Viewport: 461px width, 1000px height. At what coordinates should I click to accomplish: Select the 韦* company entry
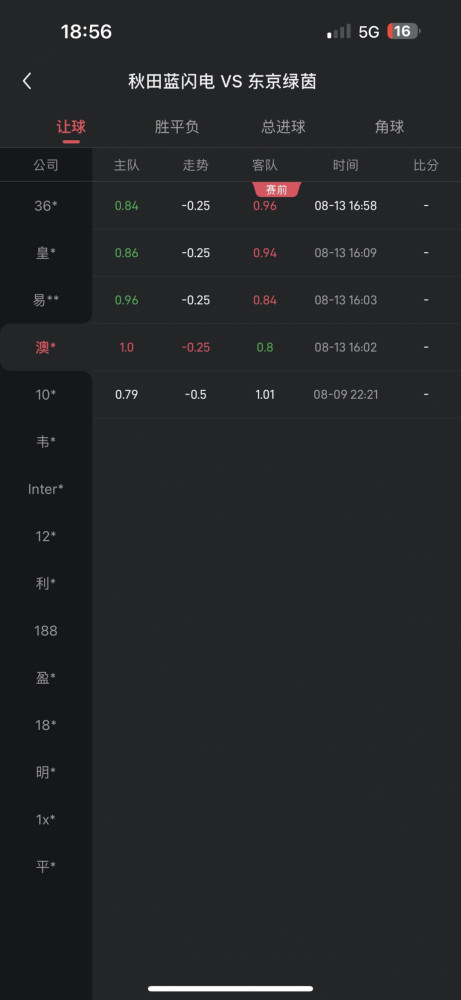[46, 441]
